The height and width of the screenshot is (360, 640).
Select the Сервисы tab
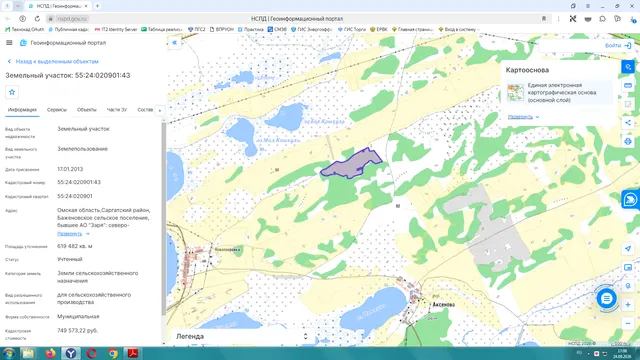click(57, 110)
